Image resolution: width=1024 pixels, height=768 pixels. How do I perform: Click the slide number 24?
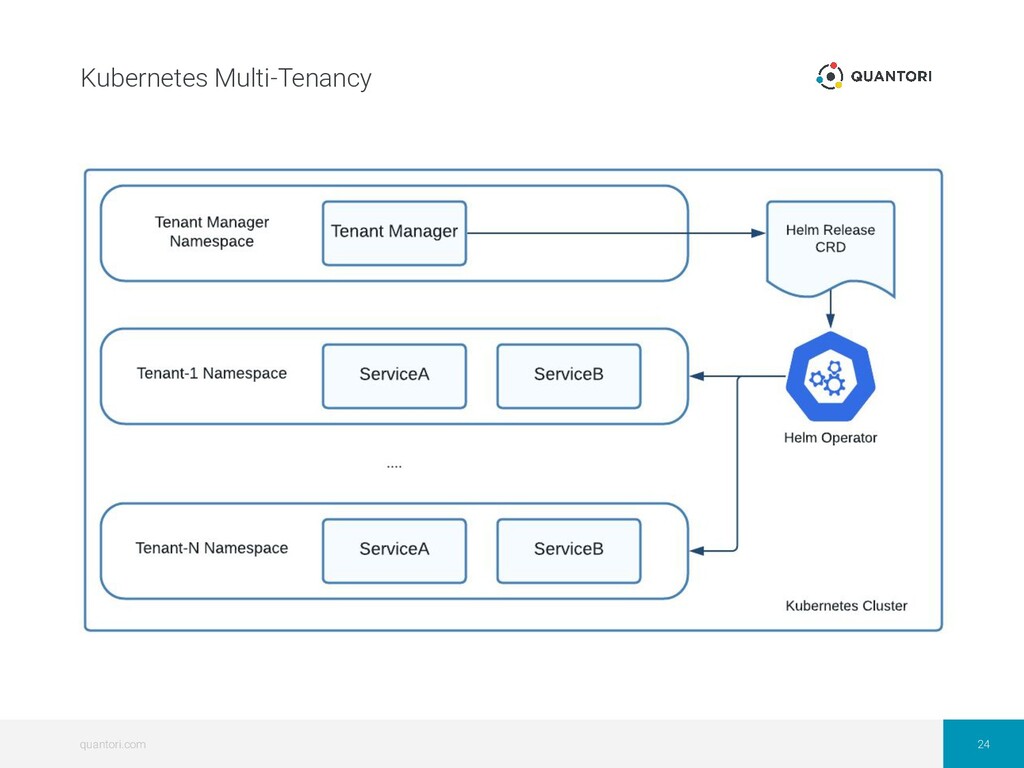[984, 744]
